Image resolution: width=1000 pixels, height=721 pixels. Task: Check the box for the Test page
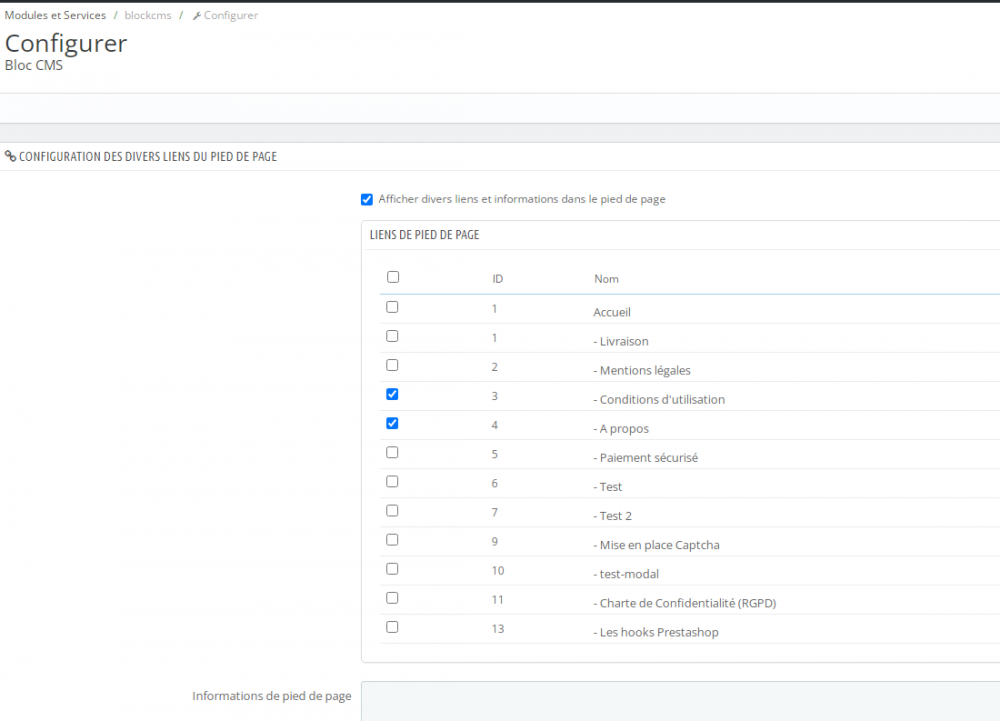click(x=392, y=481)
